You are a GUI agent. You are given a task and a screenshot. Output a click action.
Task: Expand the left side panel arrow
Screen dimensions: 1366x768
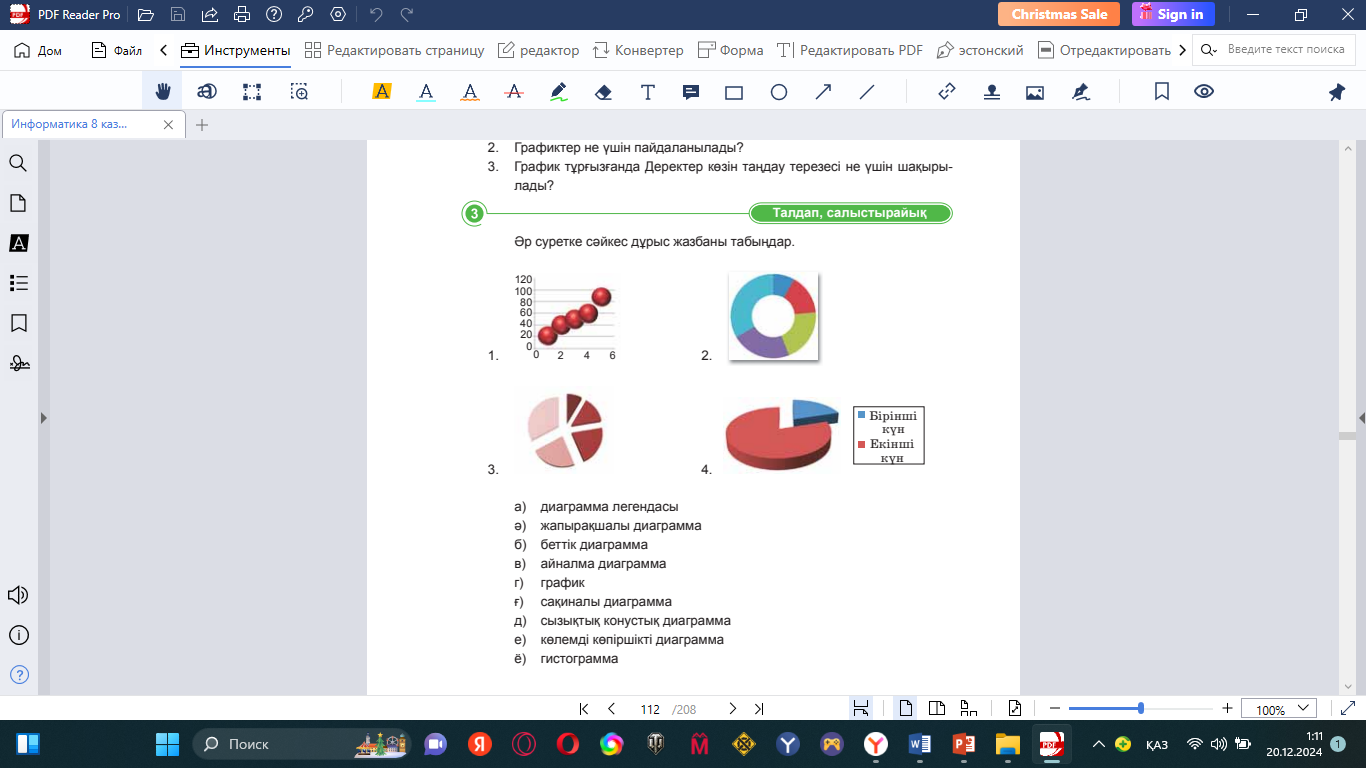click(43, 418)
